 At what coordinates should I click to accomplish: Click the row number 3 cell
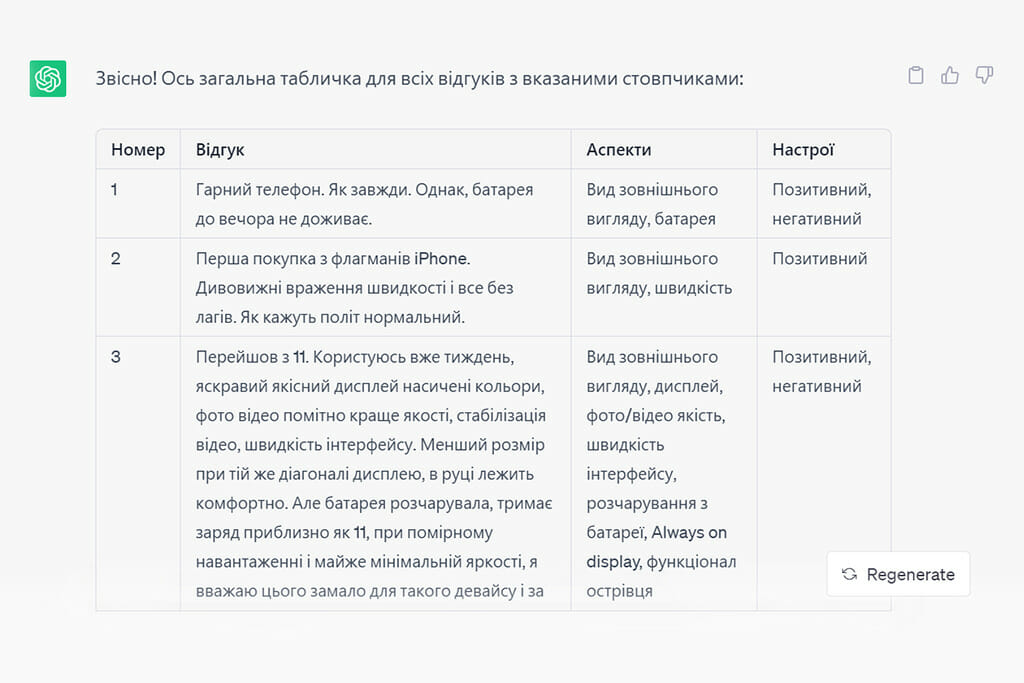pyautogui.click(x=116, y=357)
